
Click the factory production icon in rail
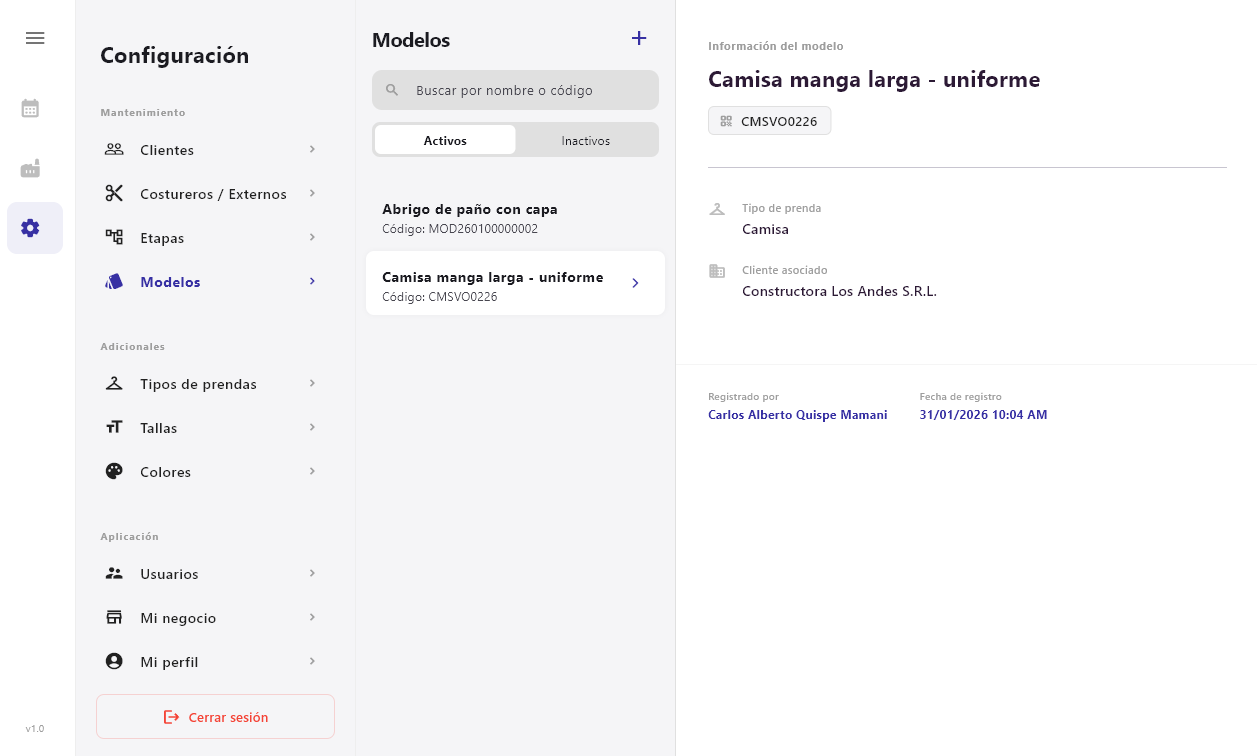31,168
